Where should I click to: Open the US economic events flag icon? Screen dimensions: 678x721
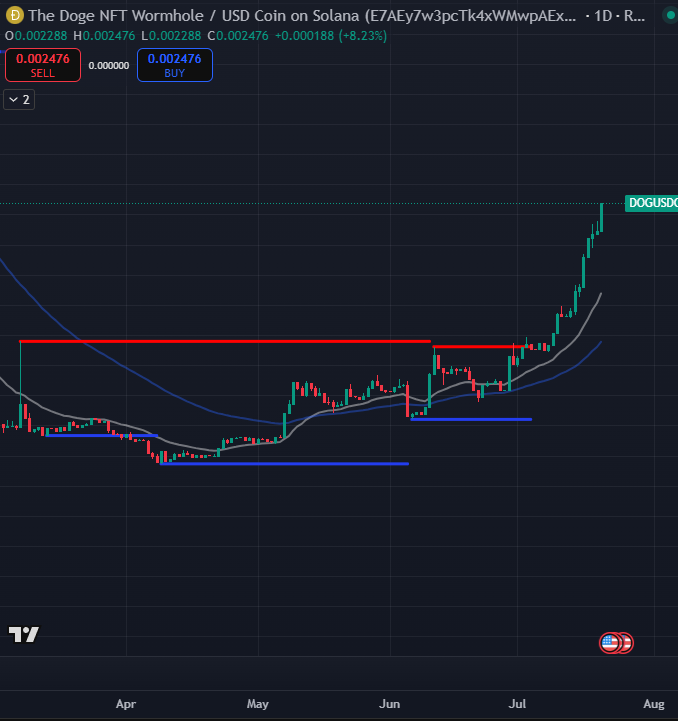pyautogui.click(x=610, y=642)
